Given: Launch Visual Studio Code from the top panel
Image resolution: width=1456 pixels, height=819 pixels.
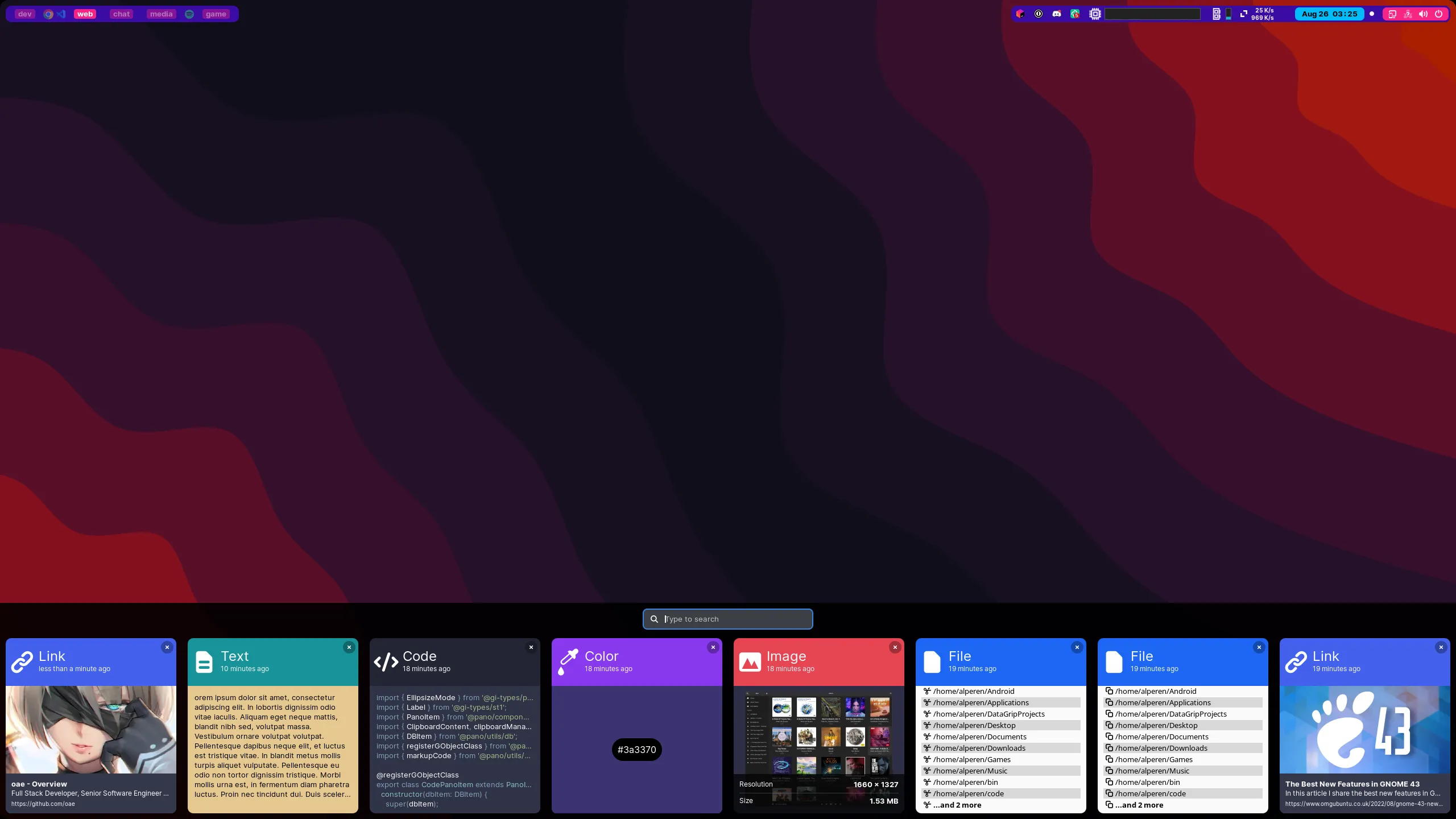Looking at the screenshot, I should (x=61, y=14).
